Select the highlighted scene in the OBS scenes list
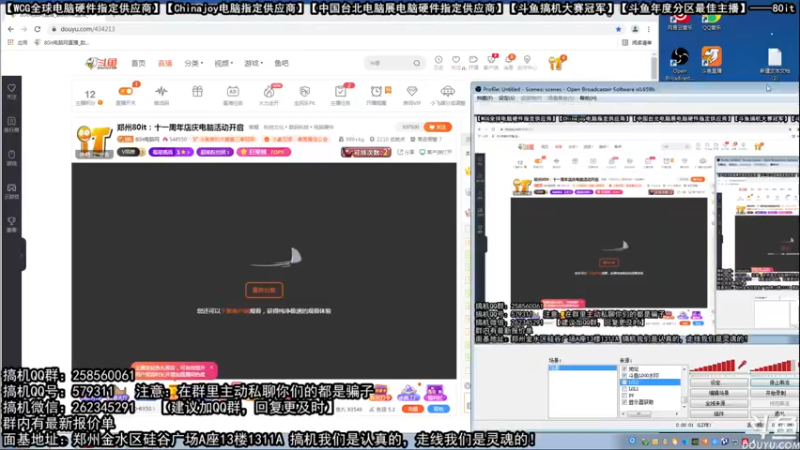The height and width of the screenshot is (450, 800). tap(582, 368)
